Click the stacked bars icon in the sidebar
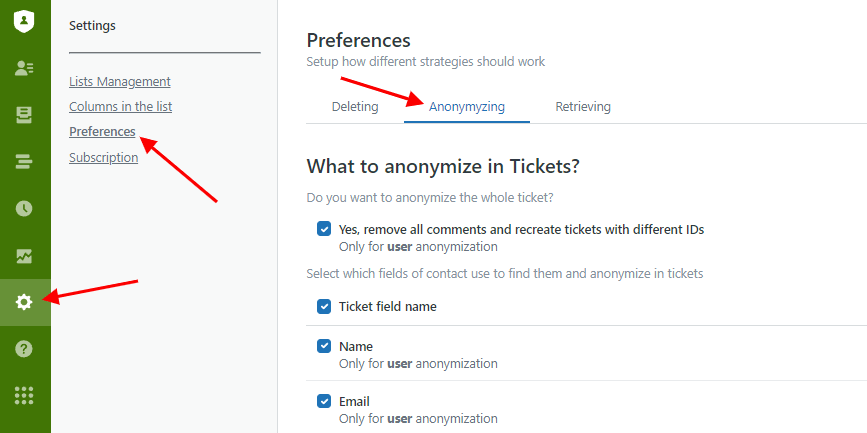 coord(24,162)
